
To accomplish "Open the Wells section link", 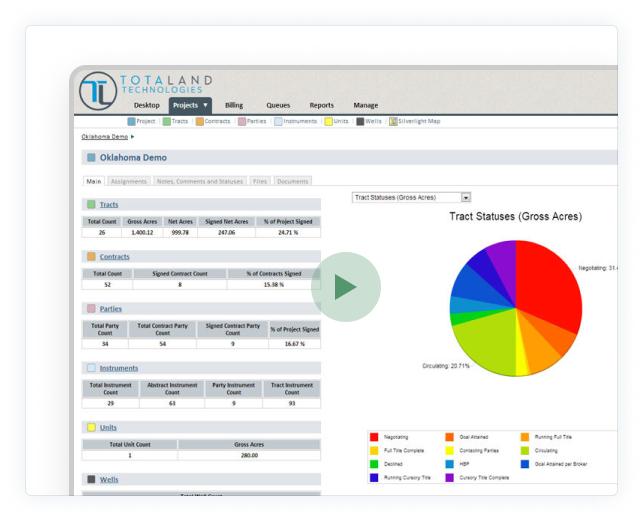I will [x=109, y=479].
